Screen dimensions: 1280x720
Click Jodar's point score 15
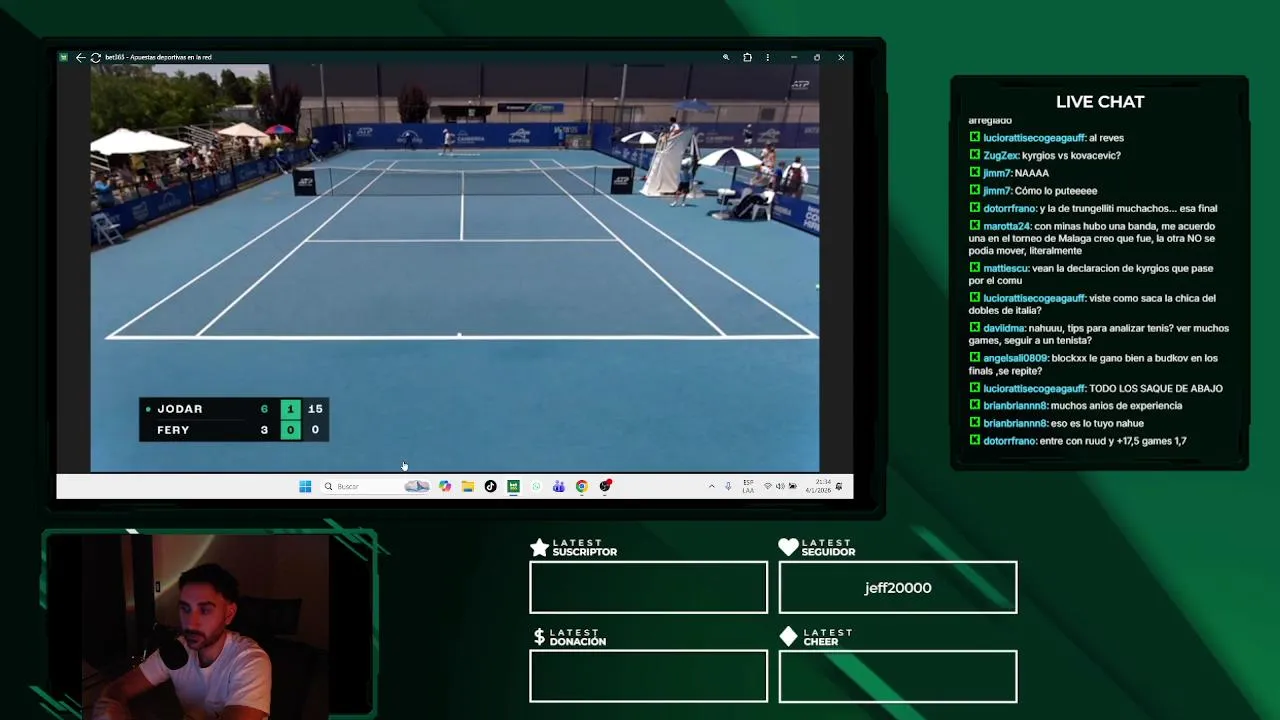tap(315, 409)
